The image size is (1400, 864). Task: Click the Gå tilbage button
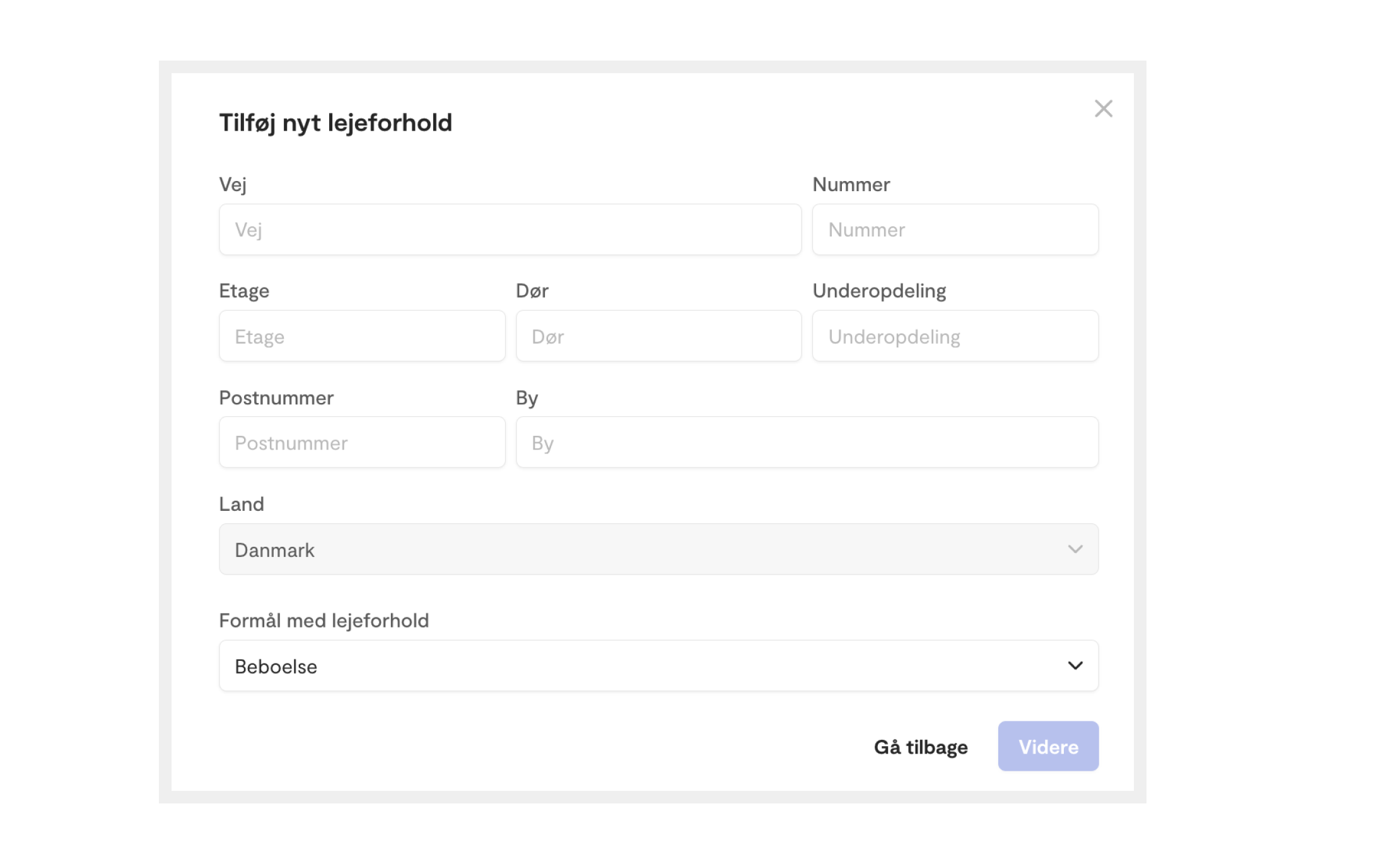(921, 747)
